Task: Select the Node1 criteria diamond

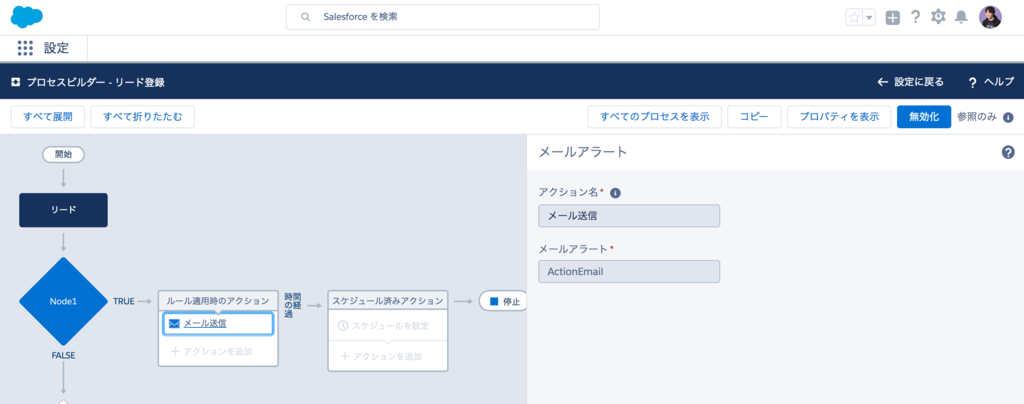Action: click(63, 302)
